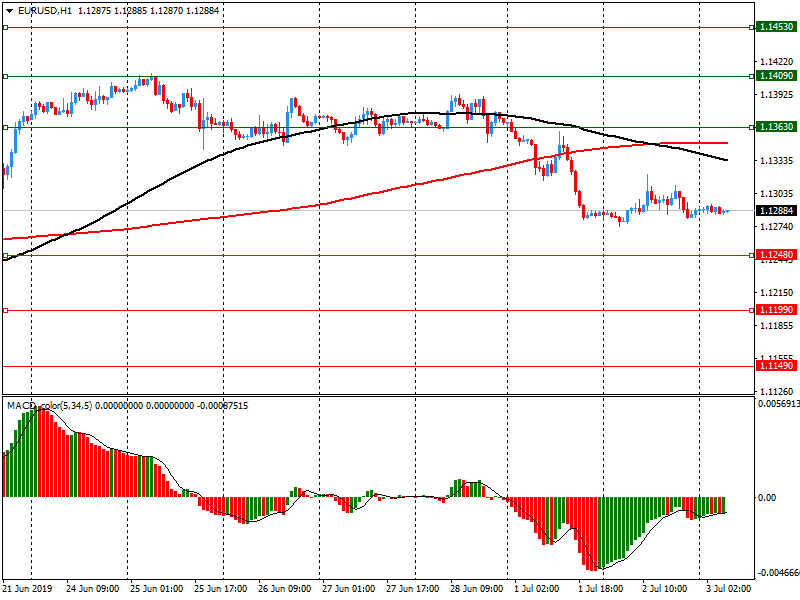Click the 1 Jul 02:00 time label
Image resolution: width=800 pixels, height=600 pixels.
(x=537, y=589)
